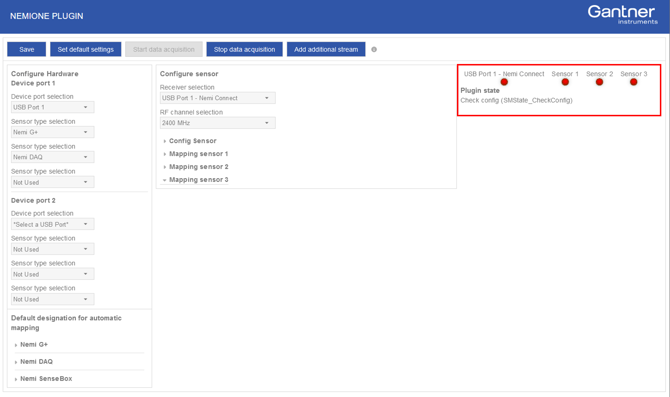Open the Nemi DAQ sensor type dropdown
The width and height of the screenshot is (670, 397).
[53, 157]
